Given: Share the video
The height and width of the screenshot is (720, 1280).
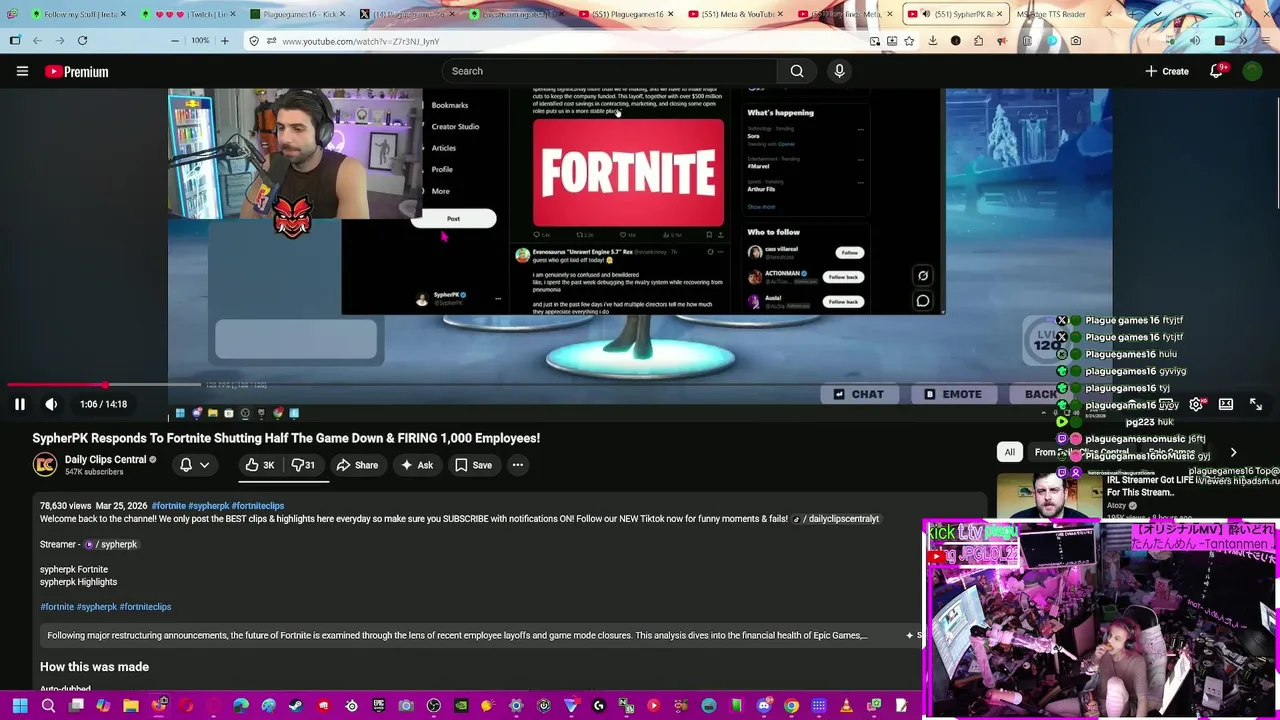Looking at the screenshot, I should click(357, 465).
